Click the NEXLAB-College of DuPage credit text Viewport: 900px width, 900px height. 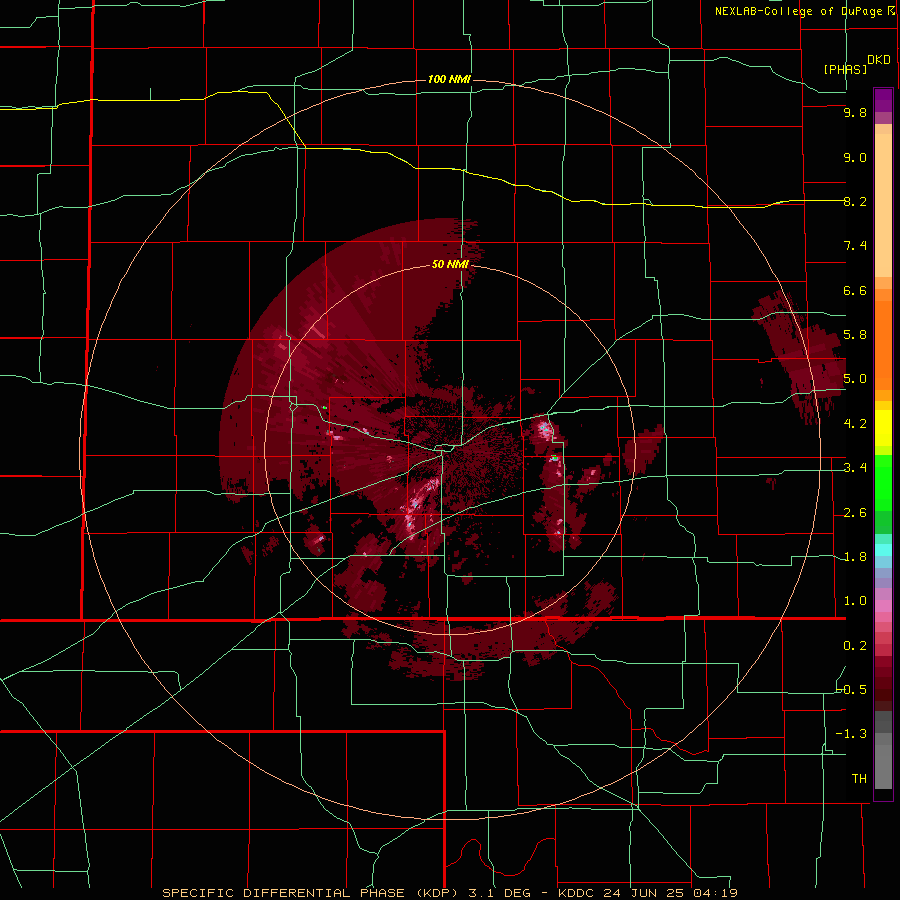coord(800,11)
